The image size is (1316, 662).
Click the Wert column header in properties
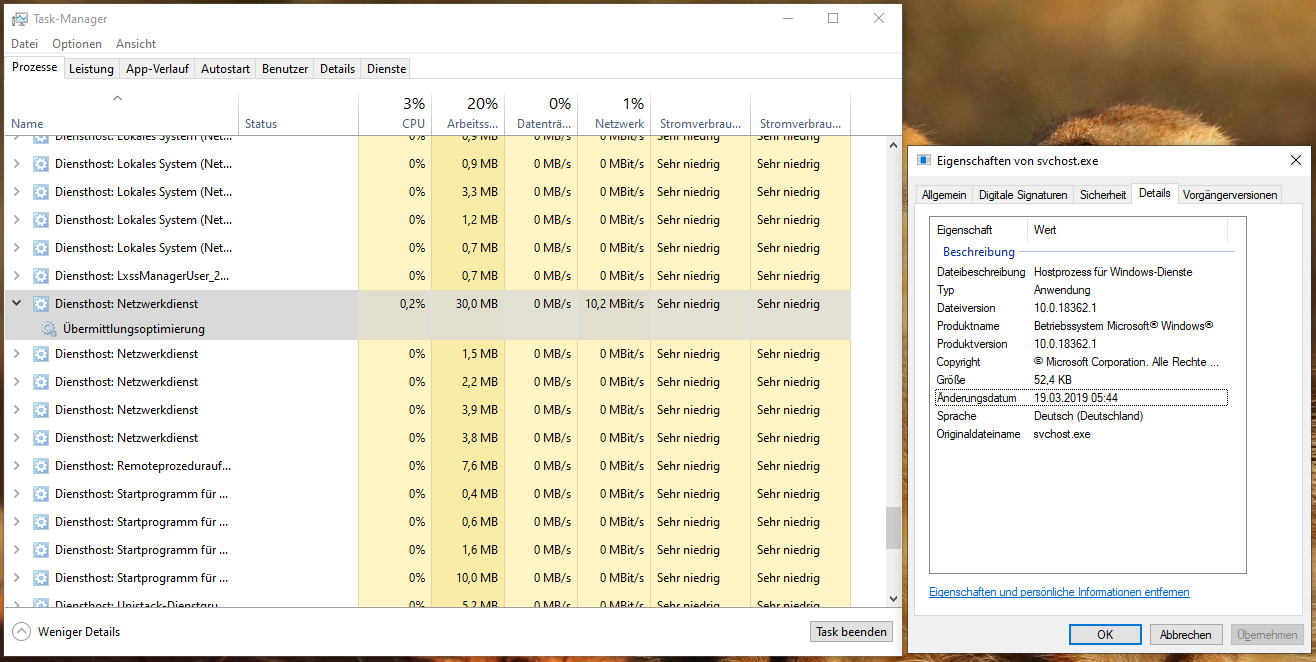[1127, 230]
